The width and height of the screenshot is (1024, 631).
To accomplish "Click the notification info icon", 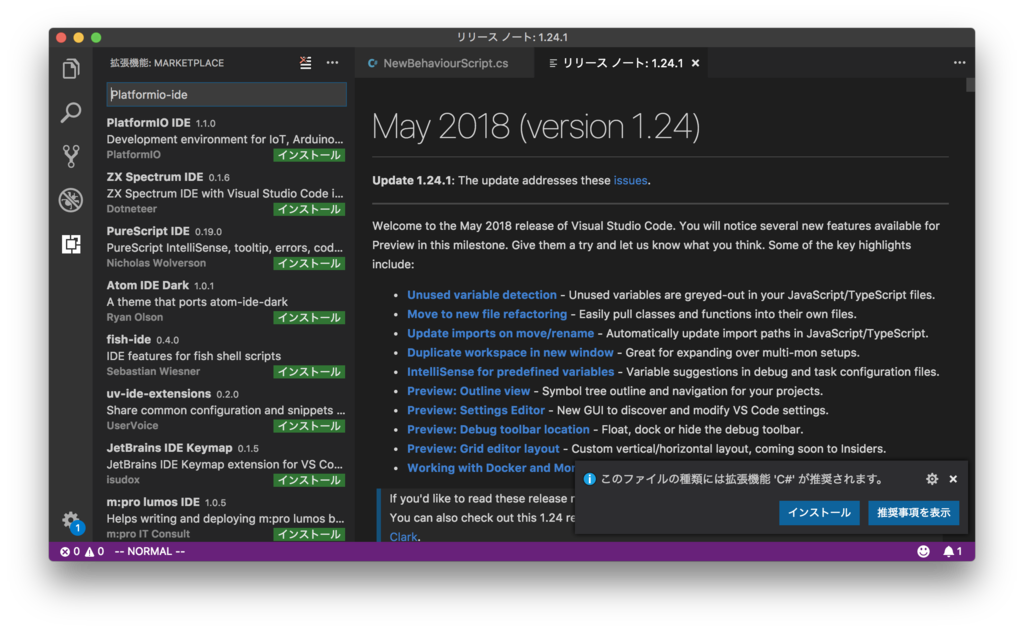I will (x=589, y=479).
